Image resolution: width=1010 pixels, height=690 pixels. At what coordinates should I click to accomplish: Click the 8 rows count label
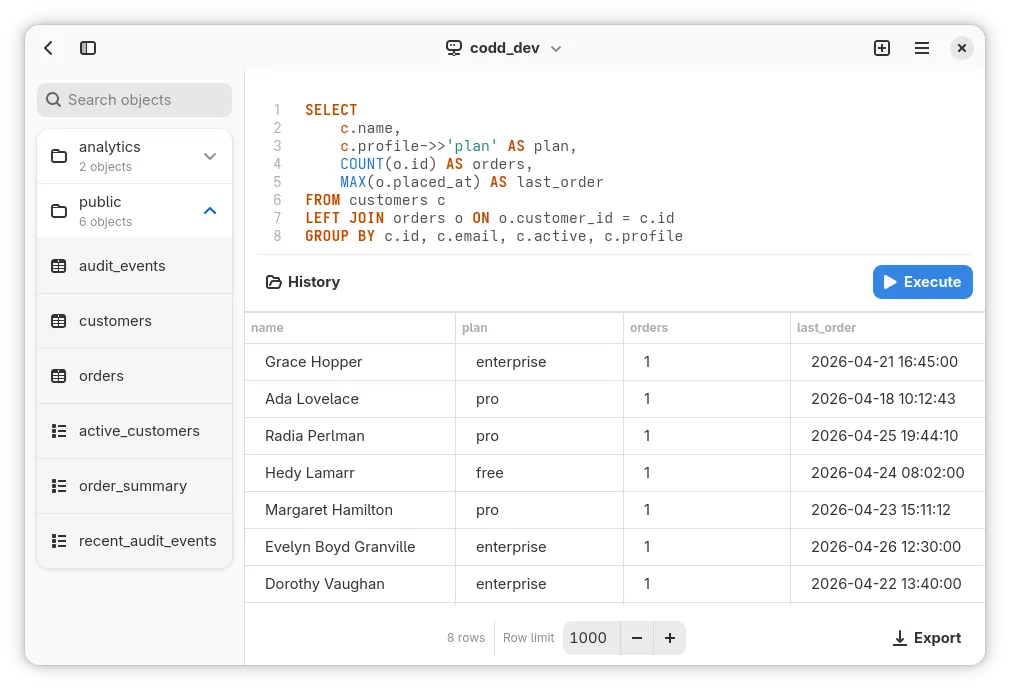click(466, 638)
